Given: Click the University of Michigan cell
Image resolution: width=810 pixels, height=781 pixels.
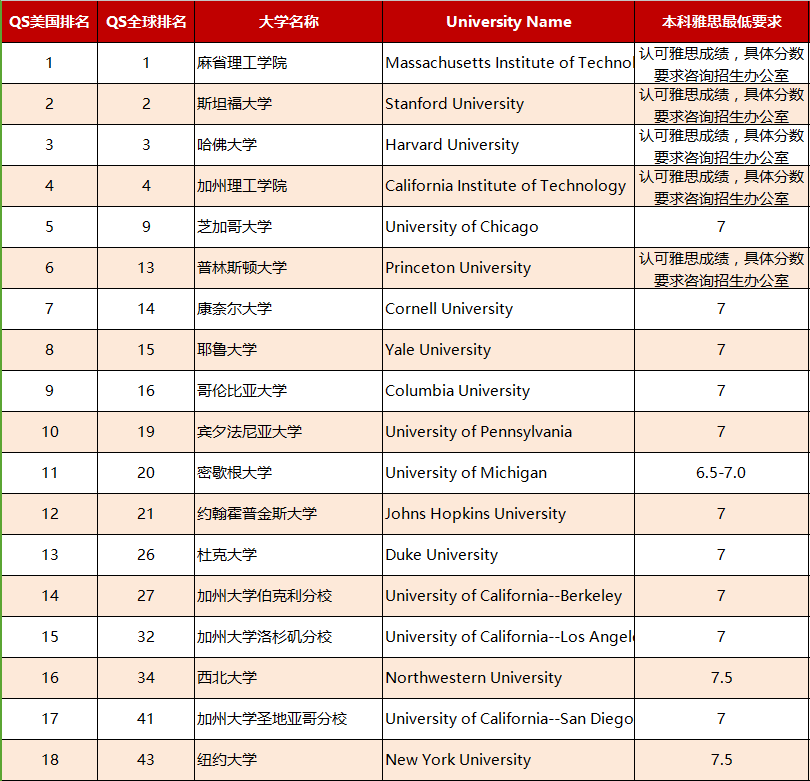Looking at the screenshot, I should click(508, 473).
